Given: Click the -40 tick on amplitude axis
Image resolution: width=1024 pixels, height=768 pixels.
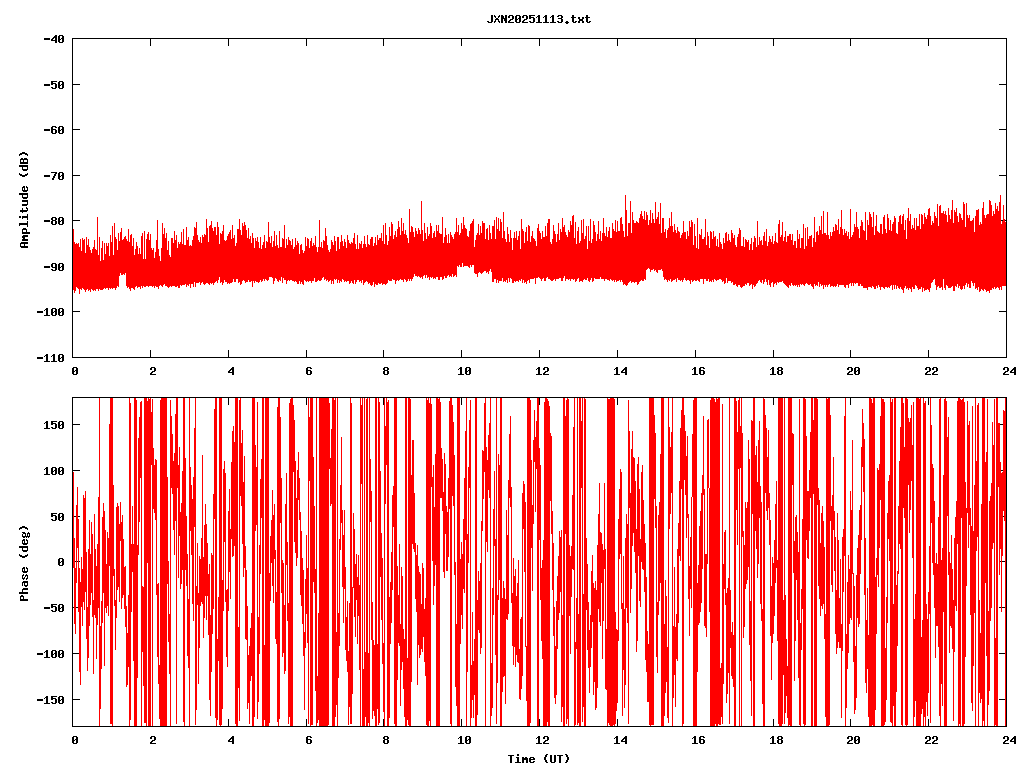Looking at the screenshot, I should point(54,39).
